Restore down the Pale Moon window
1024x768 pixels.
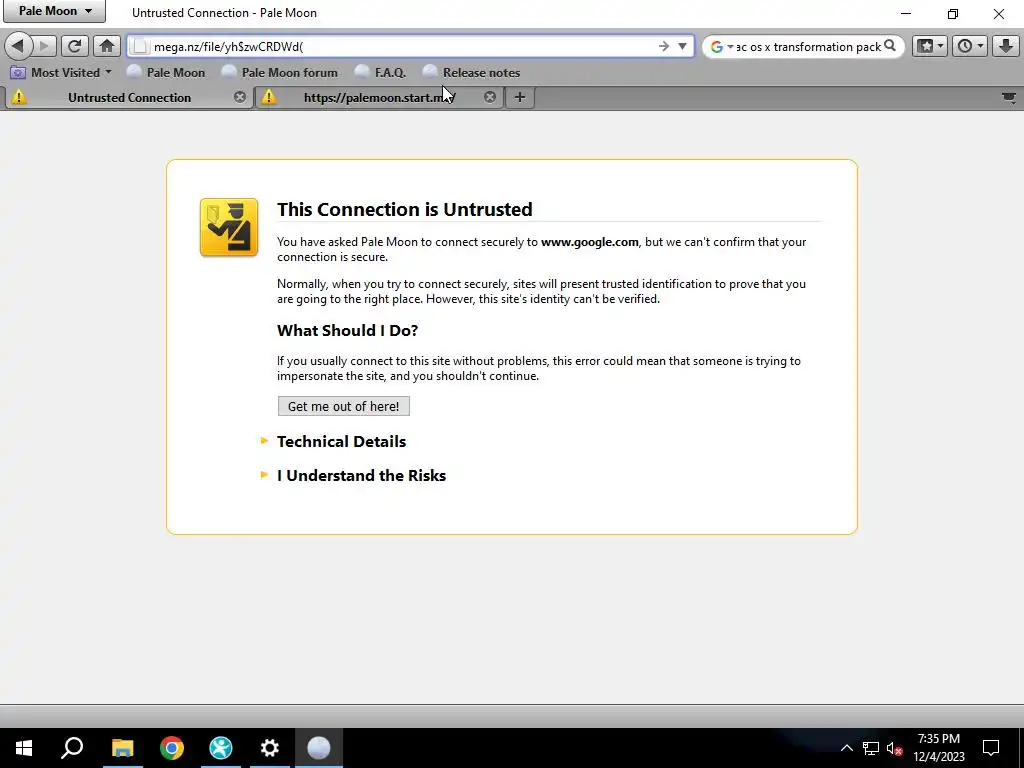point(953,13)
